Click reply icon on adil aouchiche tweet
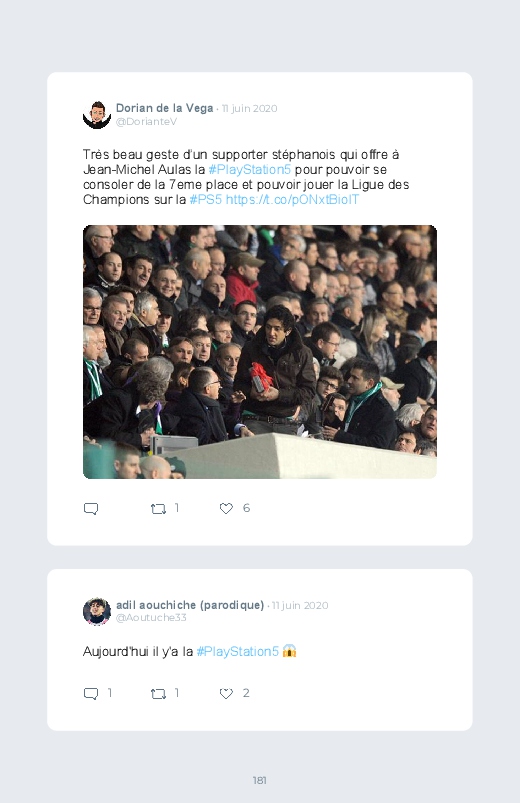This screenshot has width=520, height=803. pyautogui.click(x=91, y=693)
